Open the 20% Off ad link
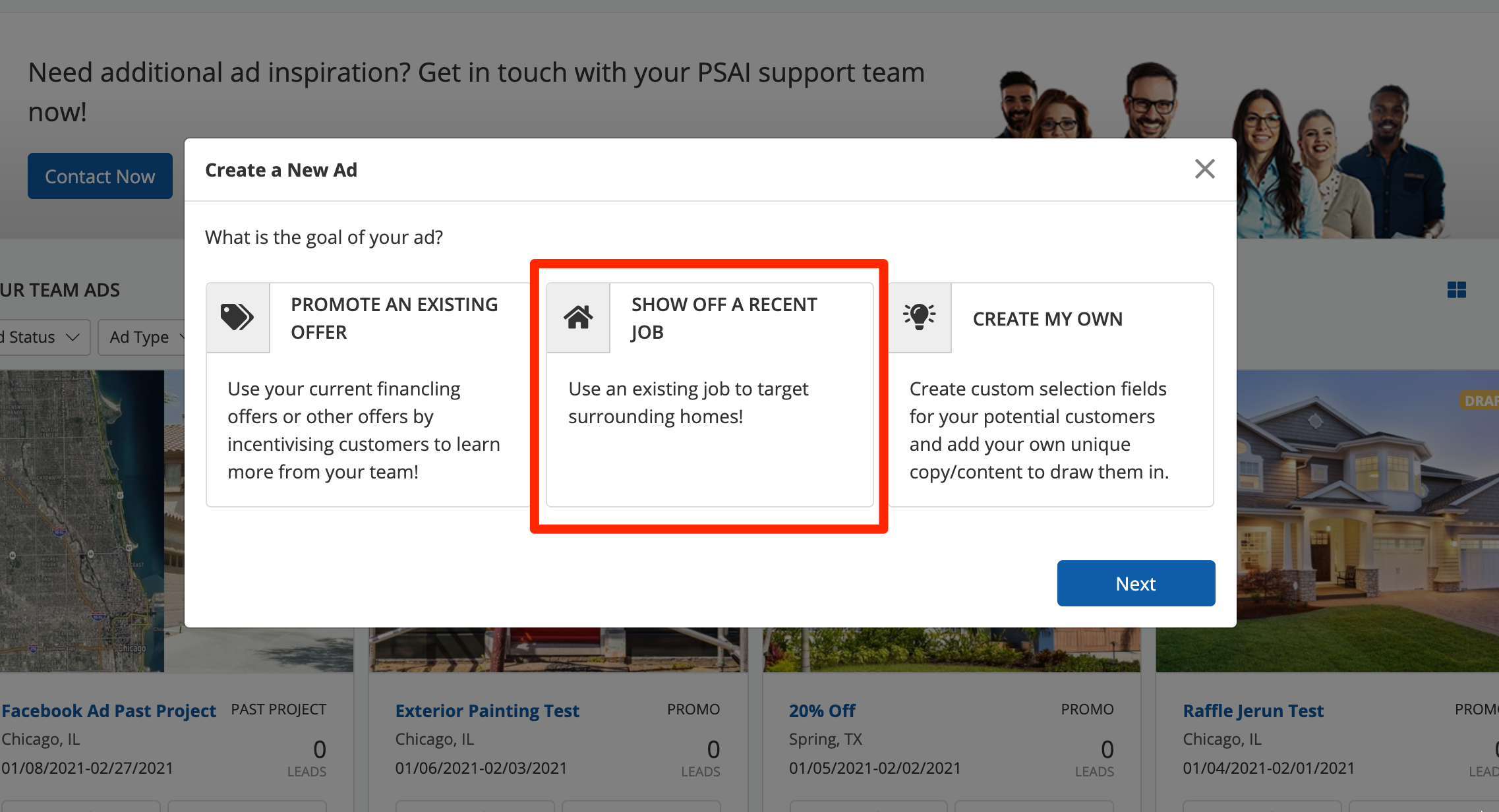The image size is (1499, 812). point(822,711)
